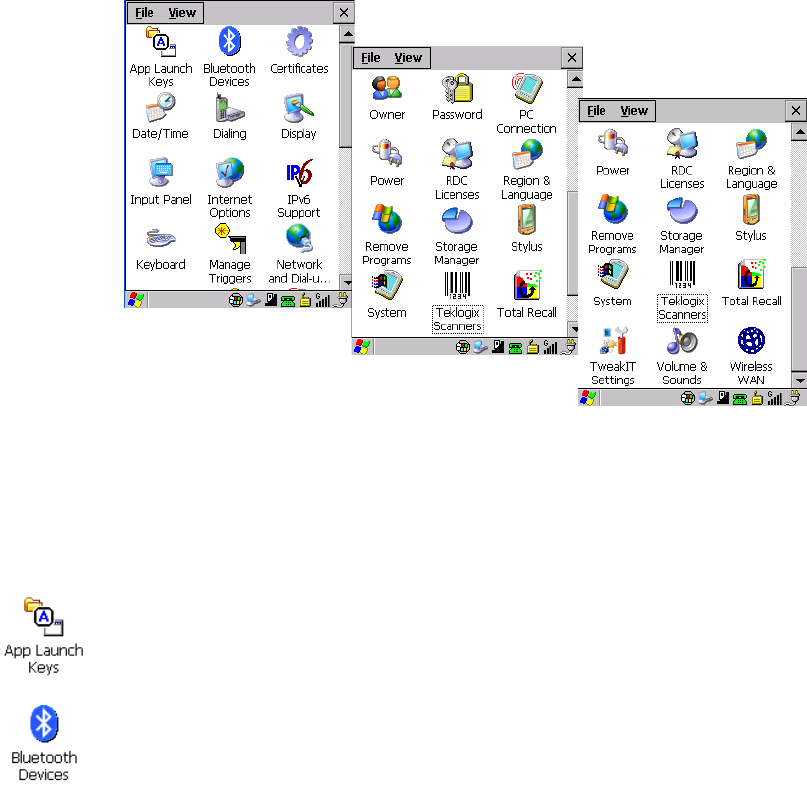Image resolution: width=807 pixels, height=785 pixels.
Task: Click signal strength tray icon below Total Recall and Stylus
Action: coord(550,347)
